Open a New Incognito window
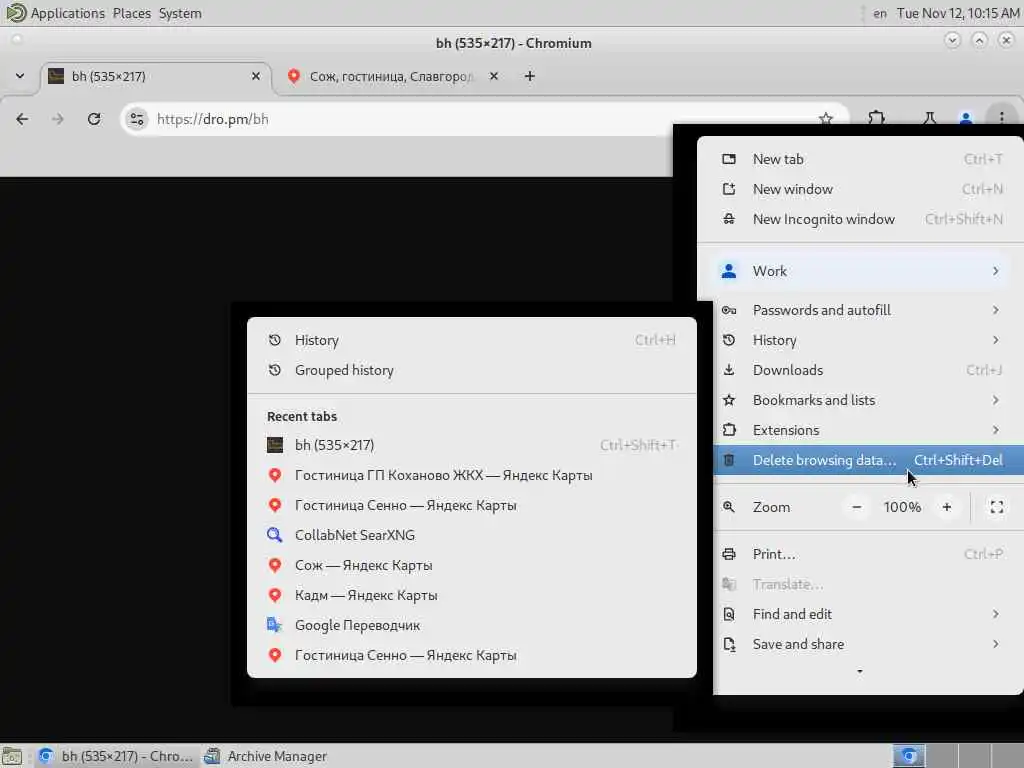This screenshot has height=768, width=1024. tap(862, 219)
